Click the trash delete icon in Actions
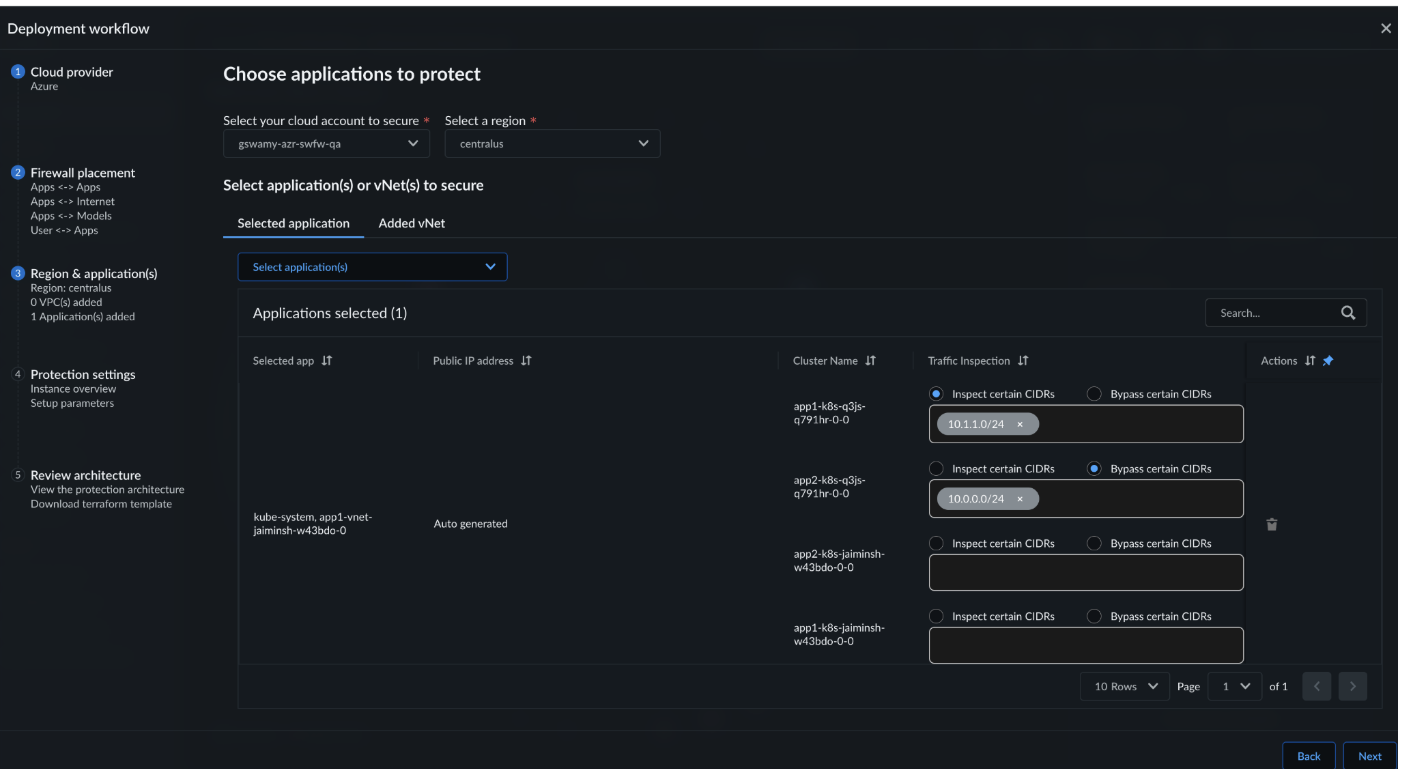 tap(1271, 524)
